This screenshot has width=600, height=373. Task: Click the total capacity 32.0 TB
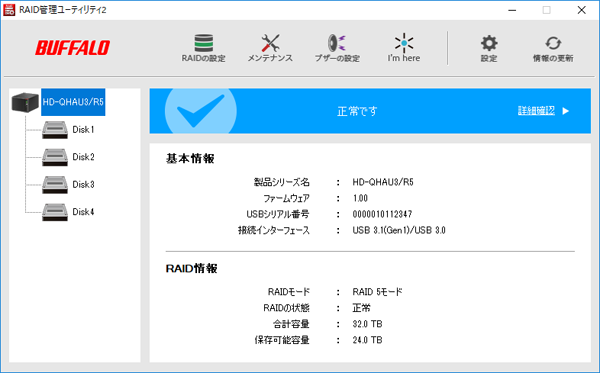coord(367,324)
